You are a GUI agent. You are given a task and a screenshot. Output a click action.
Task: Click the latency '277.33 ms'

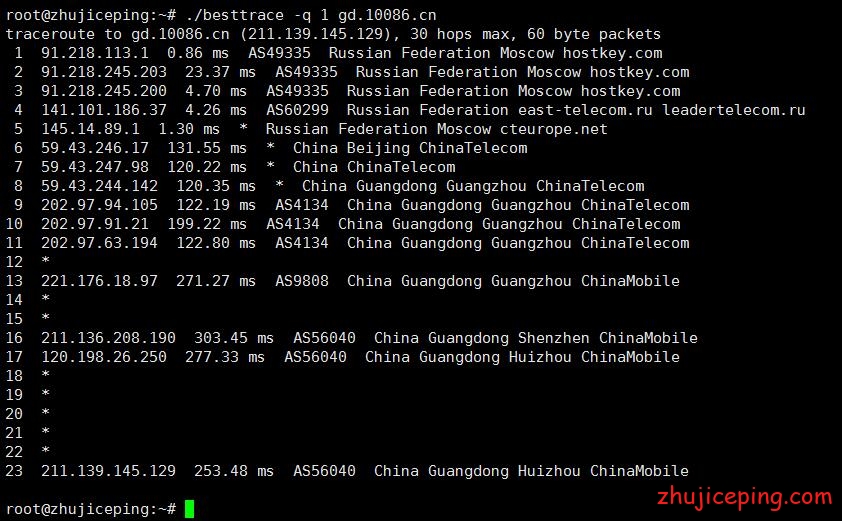pyautogui.click(x=225, y=357)
